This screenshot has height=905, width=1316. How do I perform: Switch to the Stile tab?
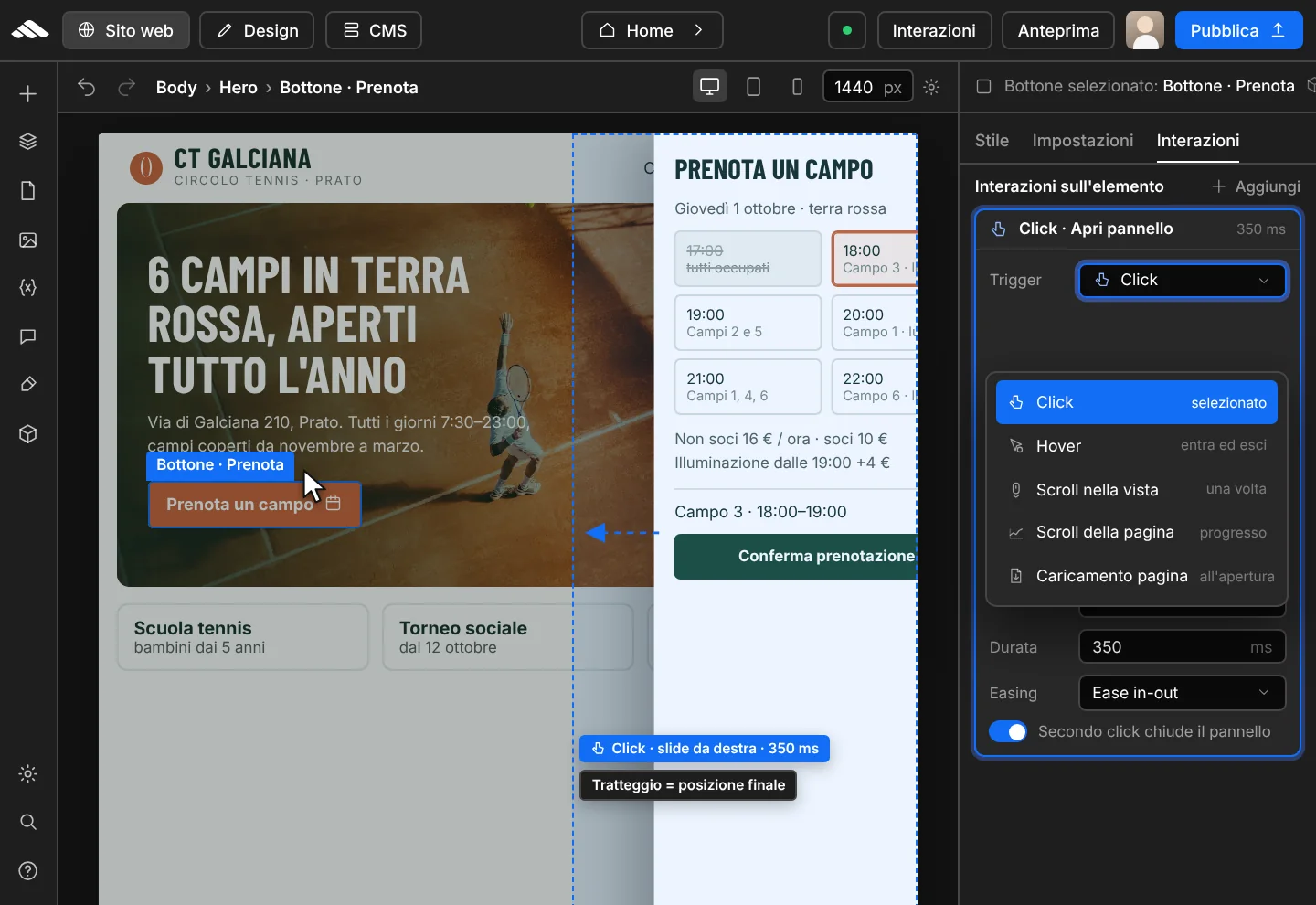(992, 141)
